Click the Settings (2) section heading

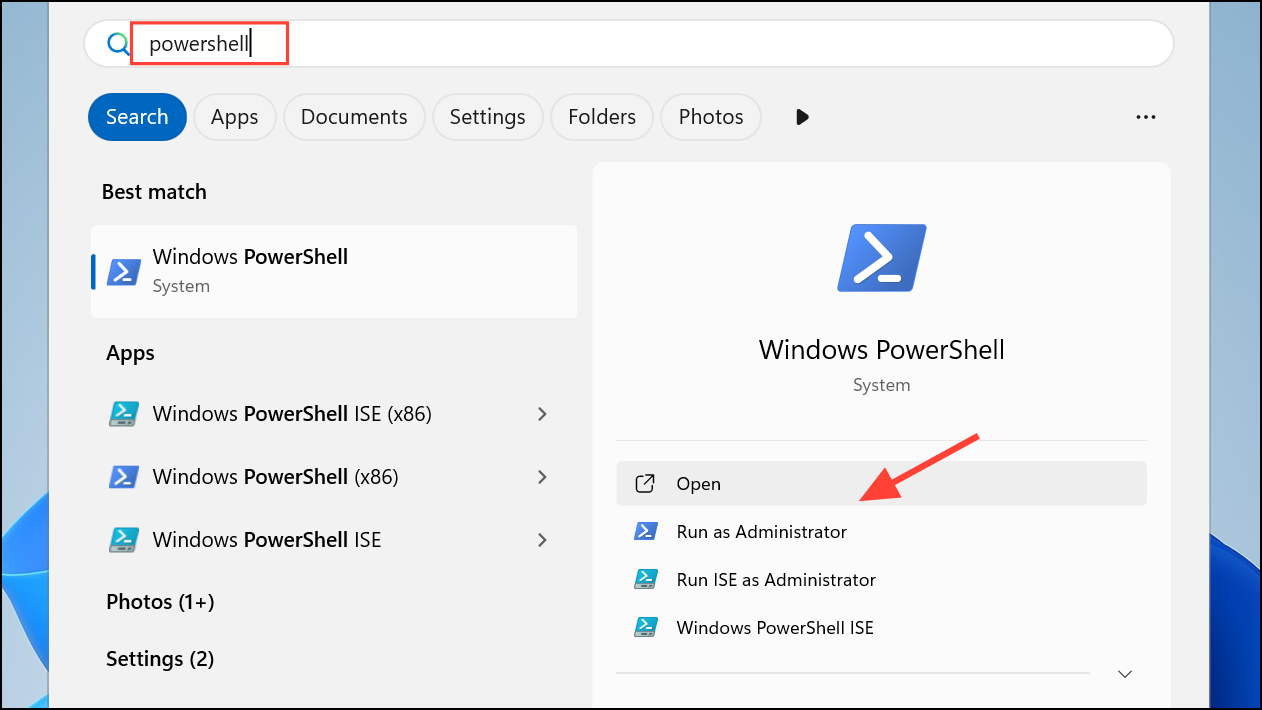160,659
